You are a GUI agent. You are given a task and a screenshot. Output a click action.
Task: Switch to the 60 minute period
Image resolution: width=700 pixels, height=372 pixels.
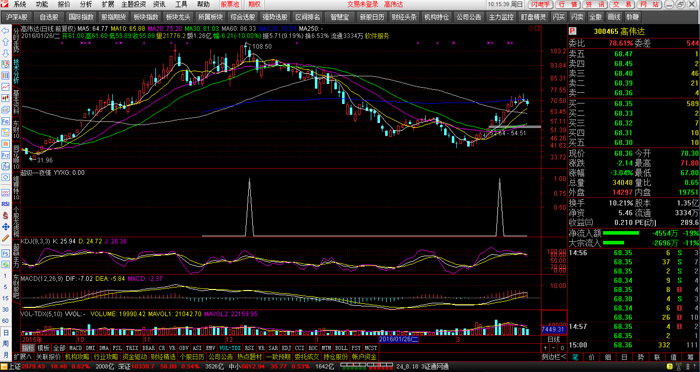click(6, 321)
